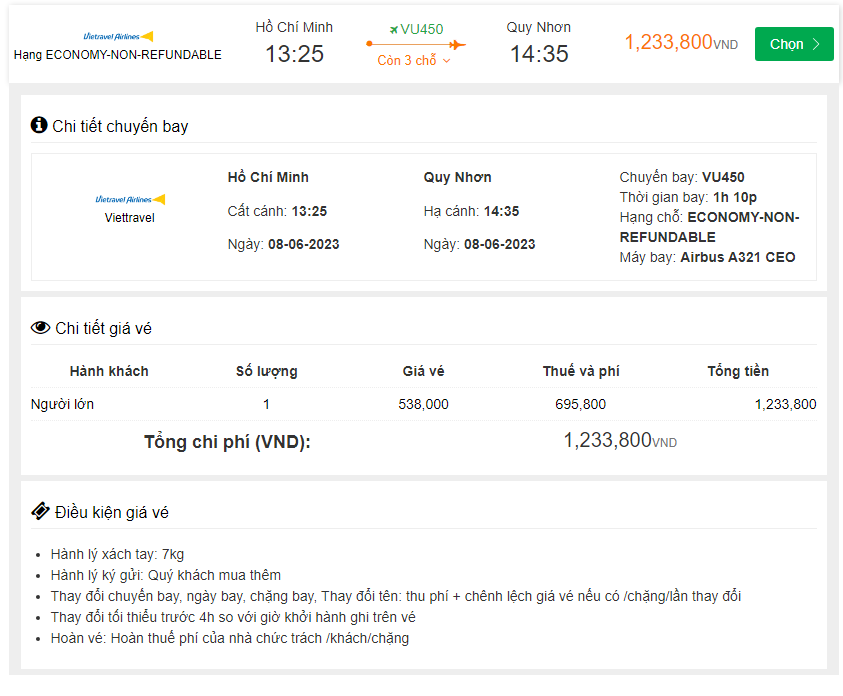Click the Vietravel logo in flight details
Screen dimensions: 843x696
point(130,200)
